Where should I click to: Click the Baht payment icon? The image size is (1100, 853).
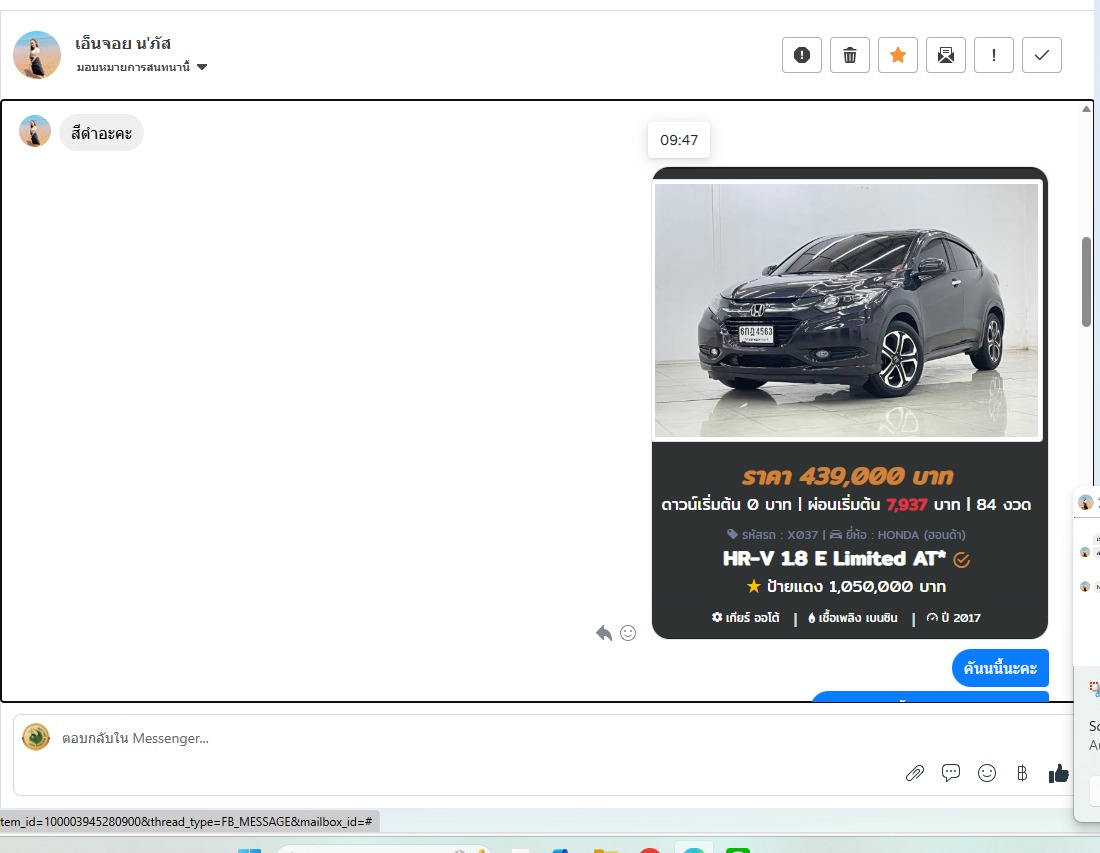tap(1022, 773)
